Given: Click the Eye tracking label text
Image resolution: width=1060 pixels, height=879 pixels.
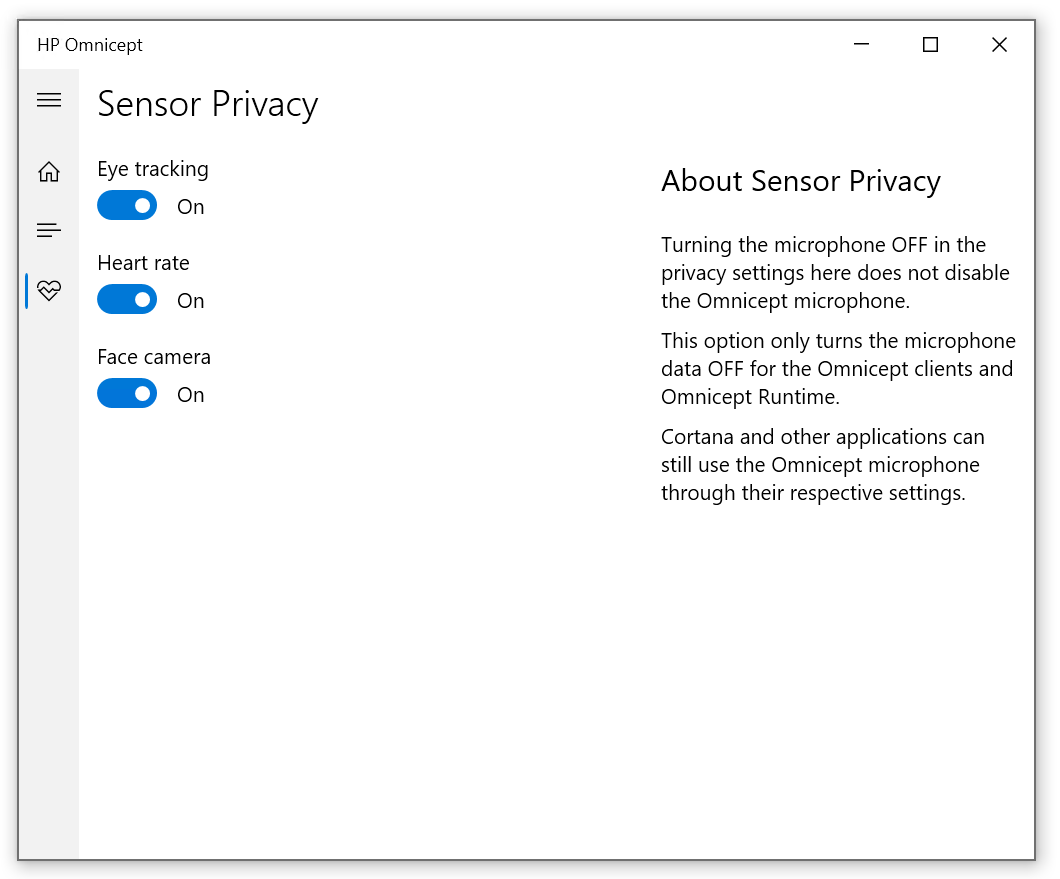Looking at the screenshot, I should click(x=153, y=169).
